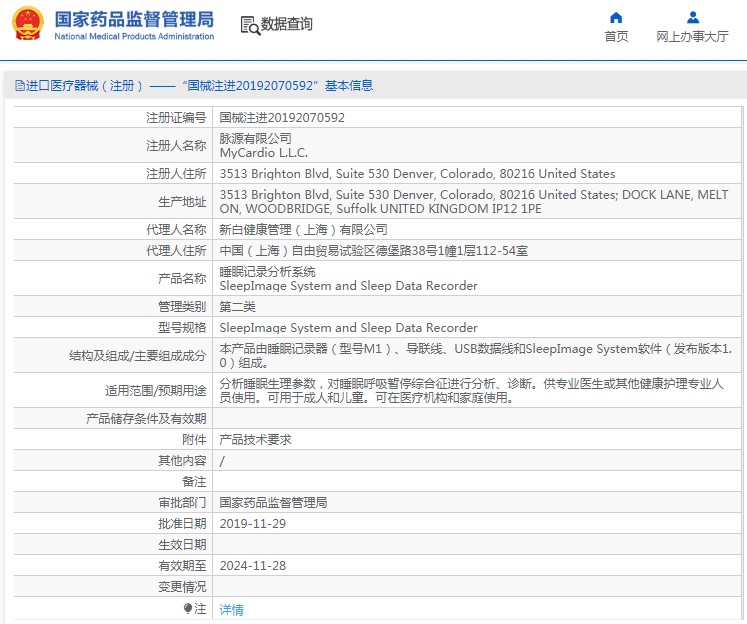Click the 生效日期 label
The width and height of the screenshot is (747, 624).
[x=182, y=545]
